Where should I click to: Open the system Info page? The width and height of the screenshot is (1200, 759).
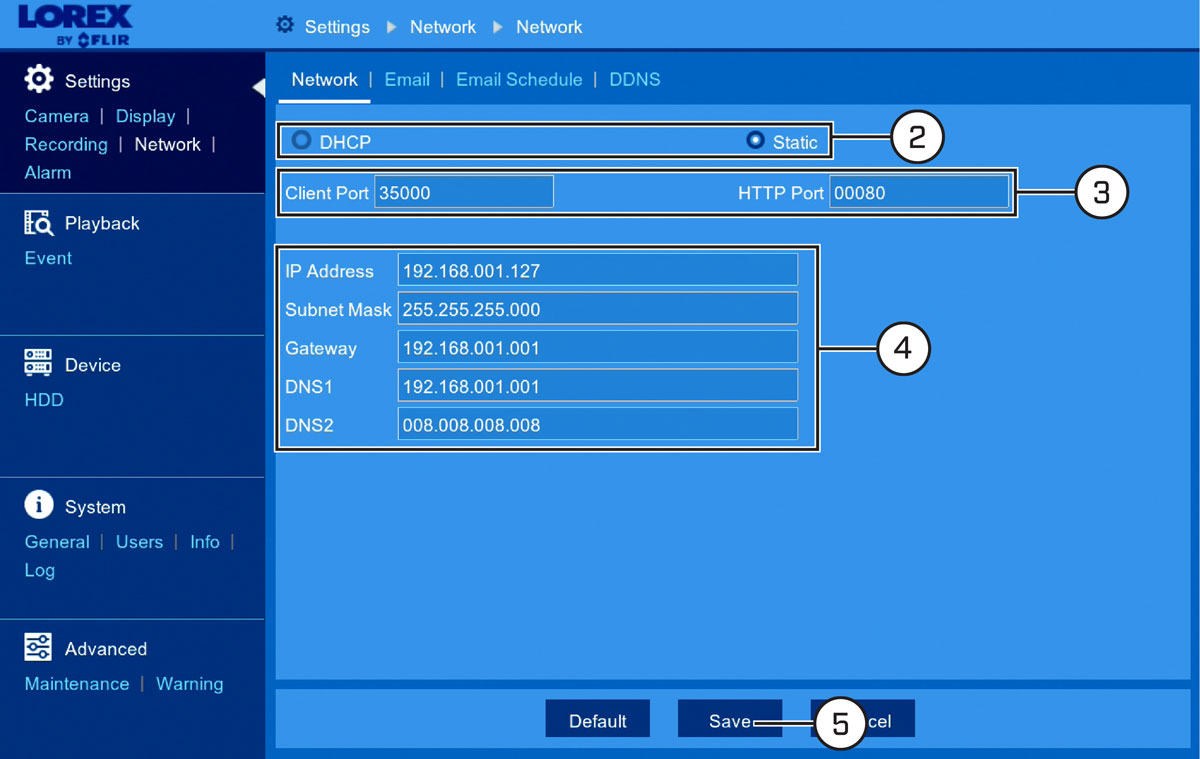(x=205, y=542)
